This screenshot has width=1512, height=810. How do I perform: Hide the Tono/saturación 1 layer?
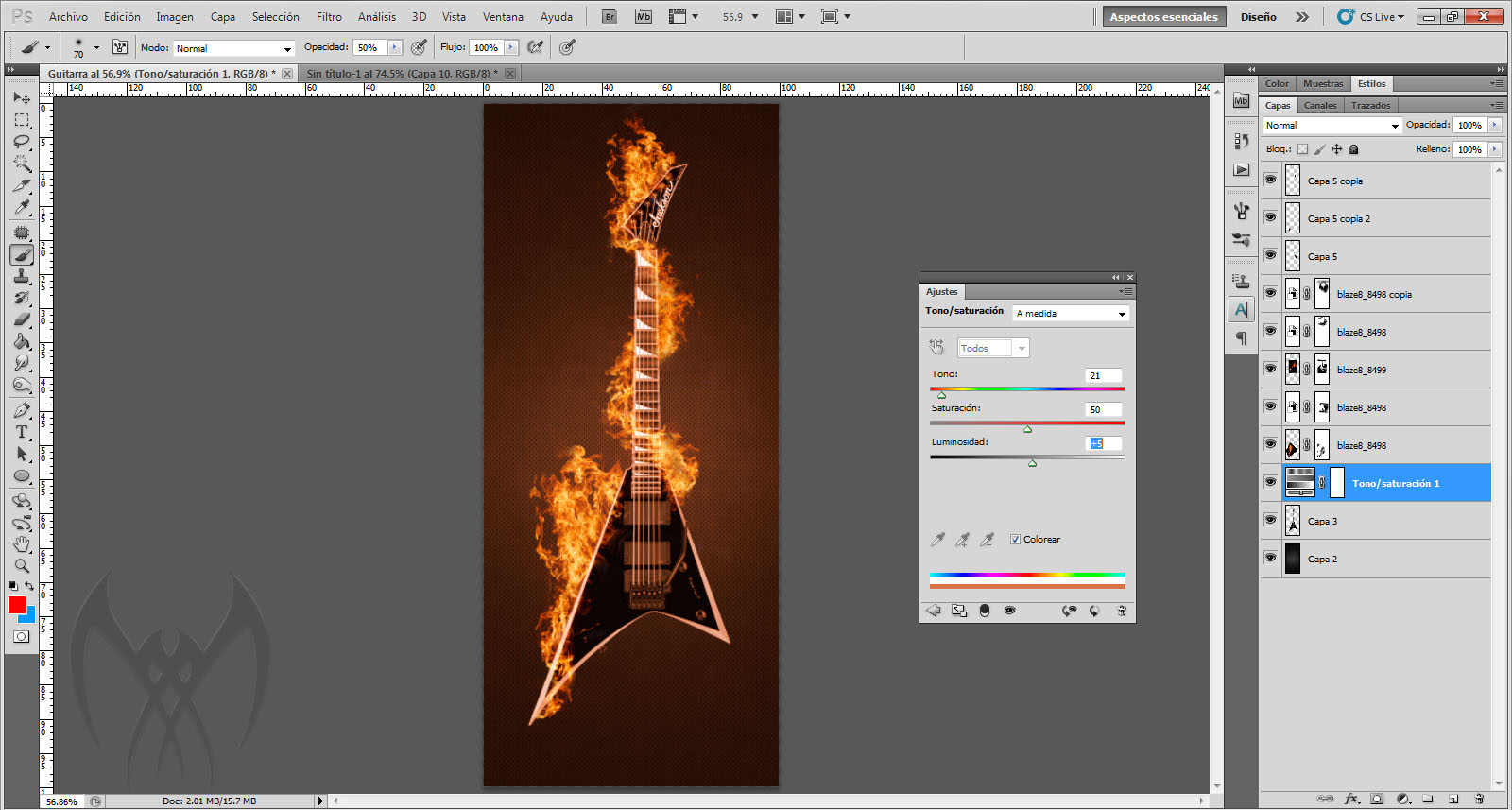1270,482
